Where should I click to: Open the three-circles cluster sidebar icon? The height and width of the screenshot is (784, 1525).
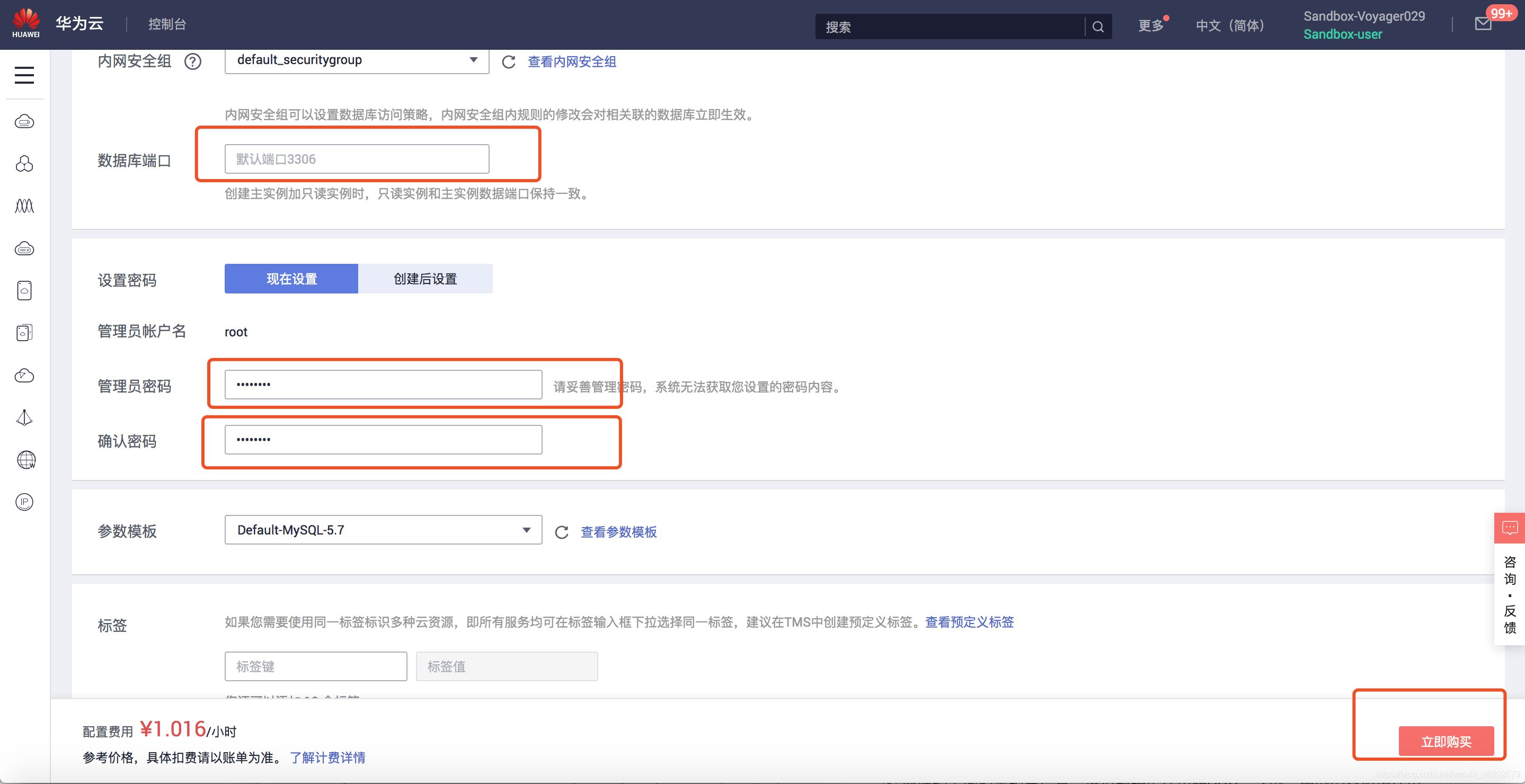coord(24,164)
